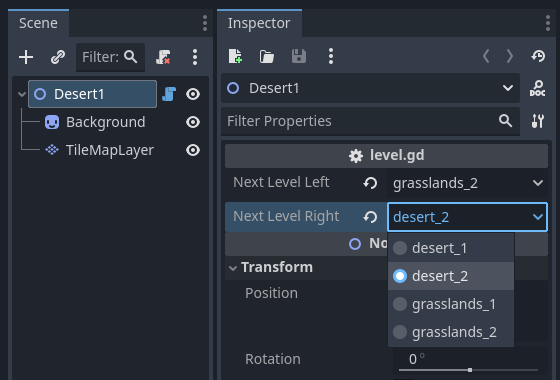Screen dimensions: 560x380
Task: Go to previous edited object in history
Action: 486,56
